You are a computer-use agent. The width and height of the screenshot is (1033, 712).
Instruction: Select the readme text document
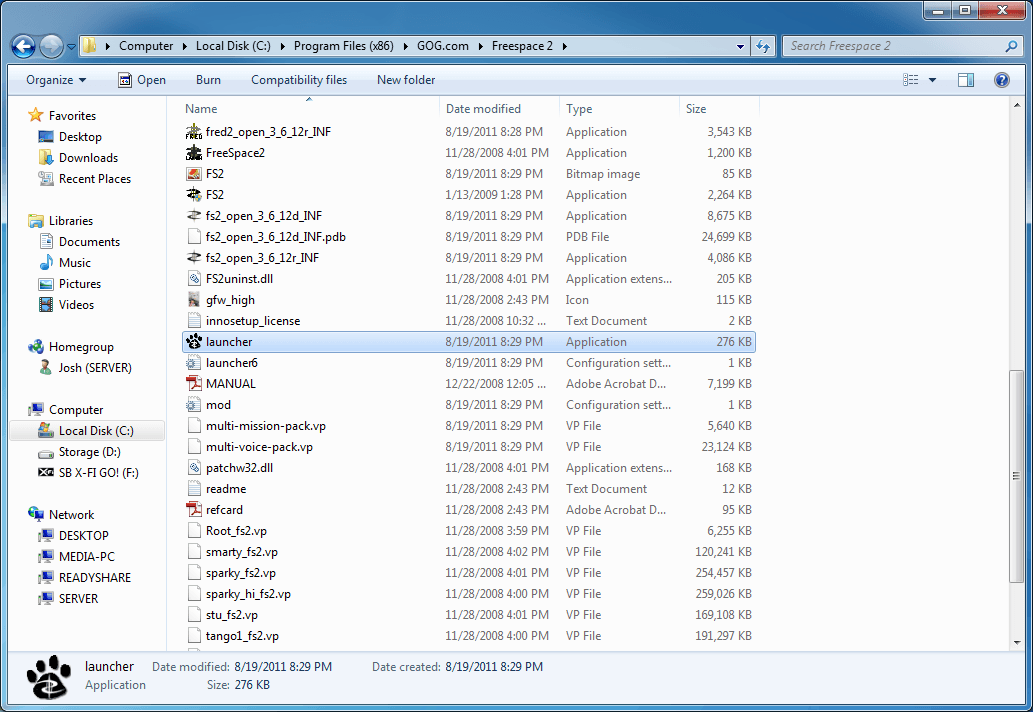point(468,489)
